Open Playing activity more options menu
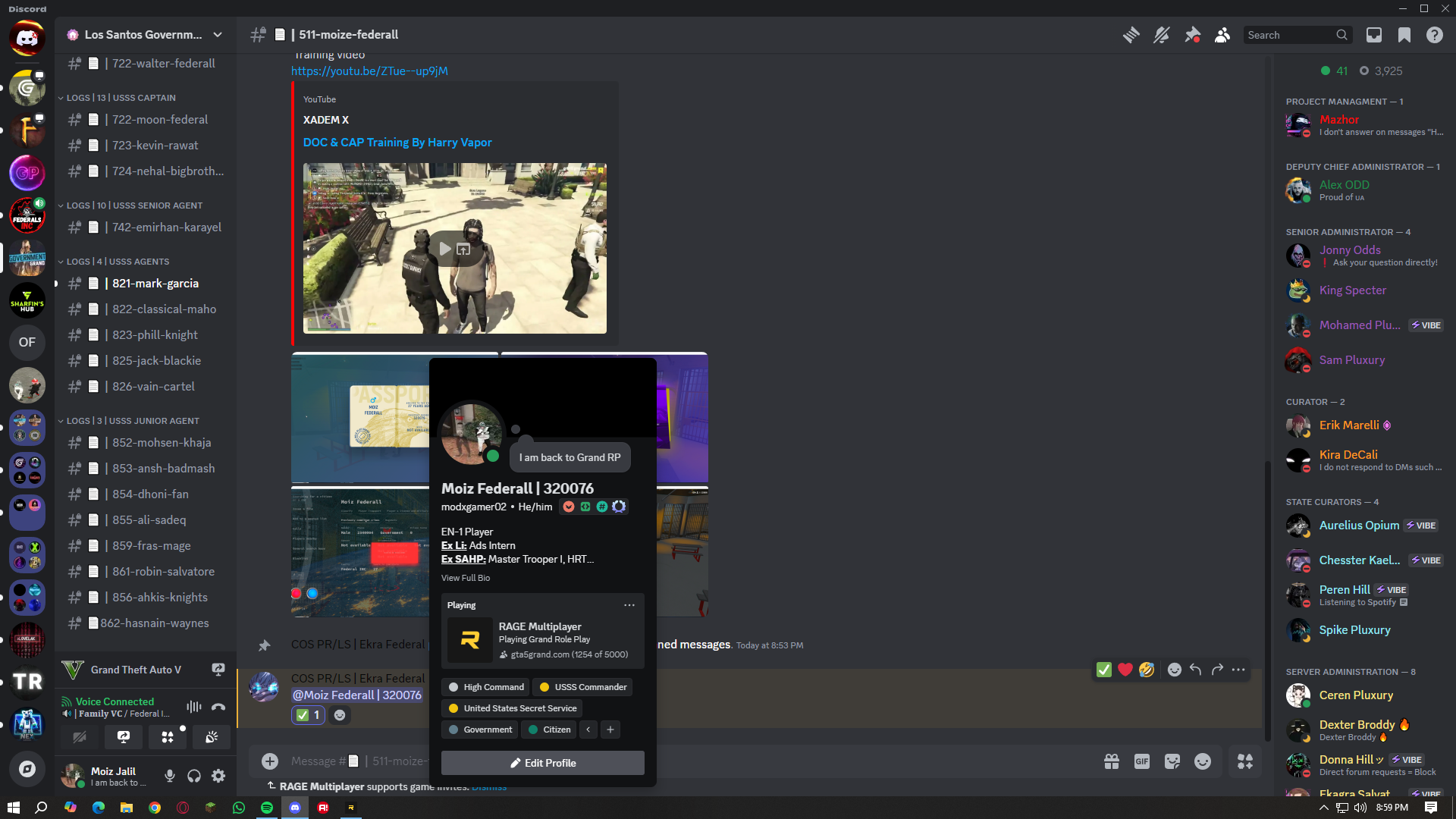The width and height of the screenshot is (1456, 819). pyautogui.click(x=629, y=605)
